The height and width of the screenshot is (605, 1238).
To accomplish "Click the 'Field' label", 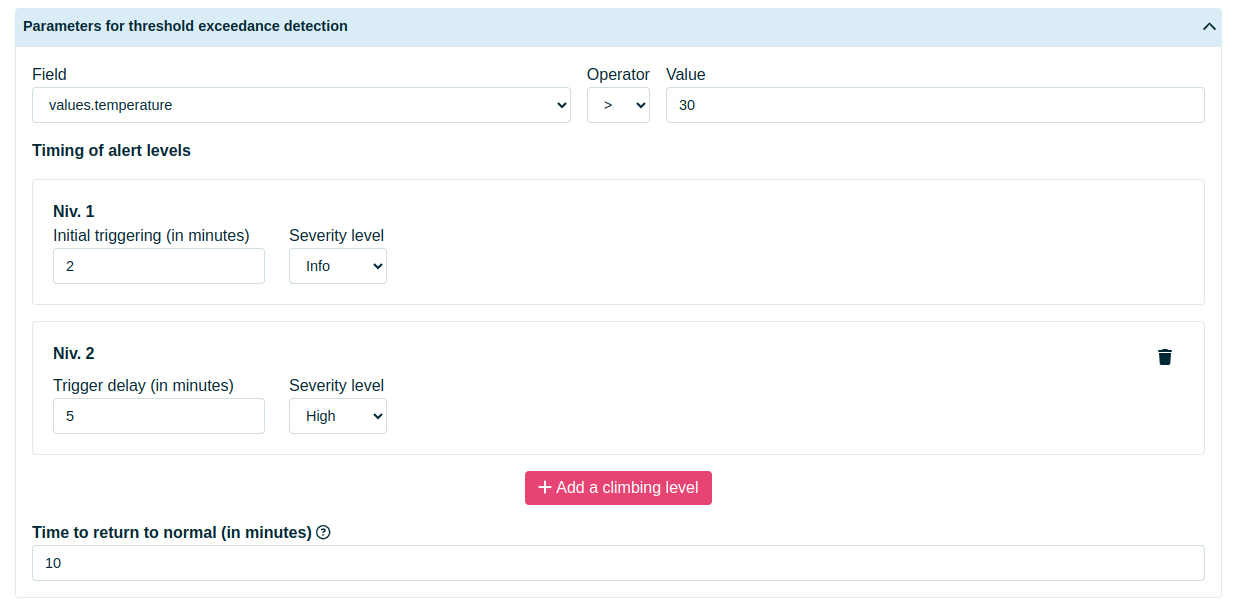I will pyautogui.click(x=49, y=75).
